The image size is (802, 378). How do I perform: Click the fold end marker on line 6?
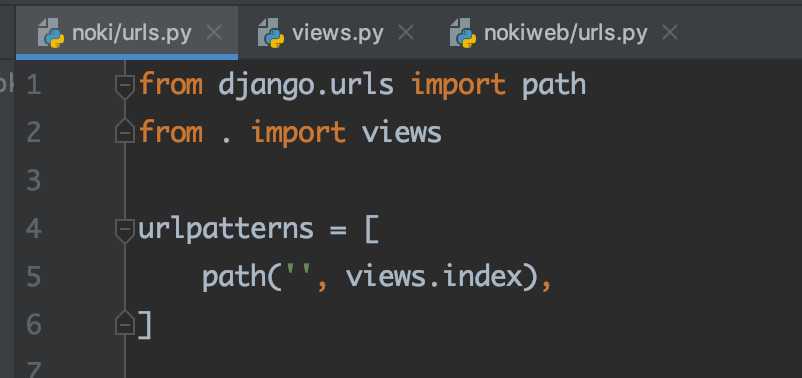125,323
